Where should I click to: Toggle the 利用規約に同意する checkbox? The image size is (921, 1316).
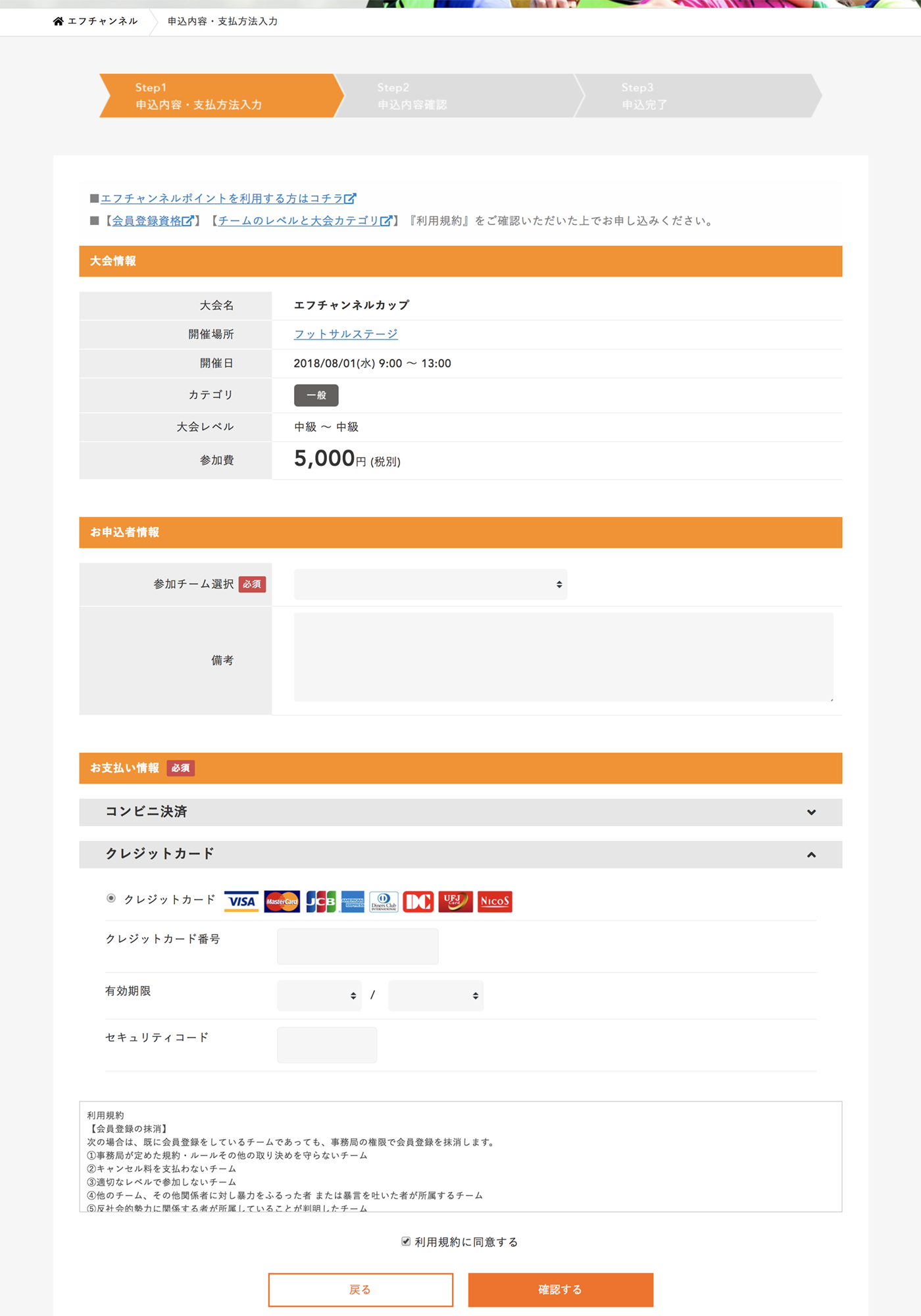pos(406,1241)
